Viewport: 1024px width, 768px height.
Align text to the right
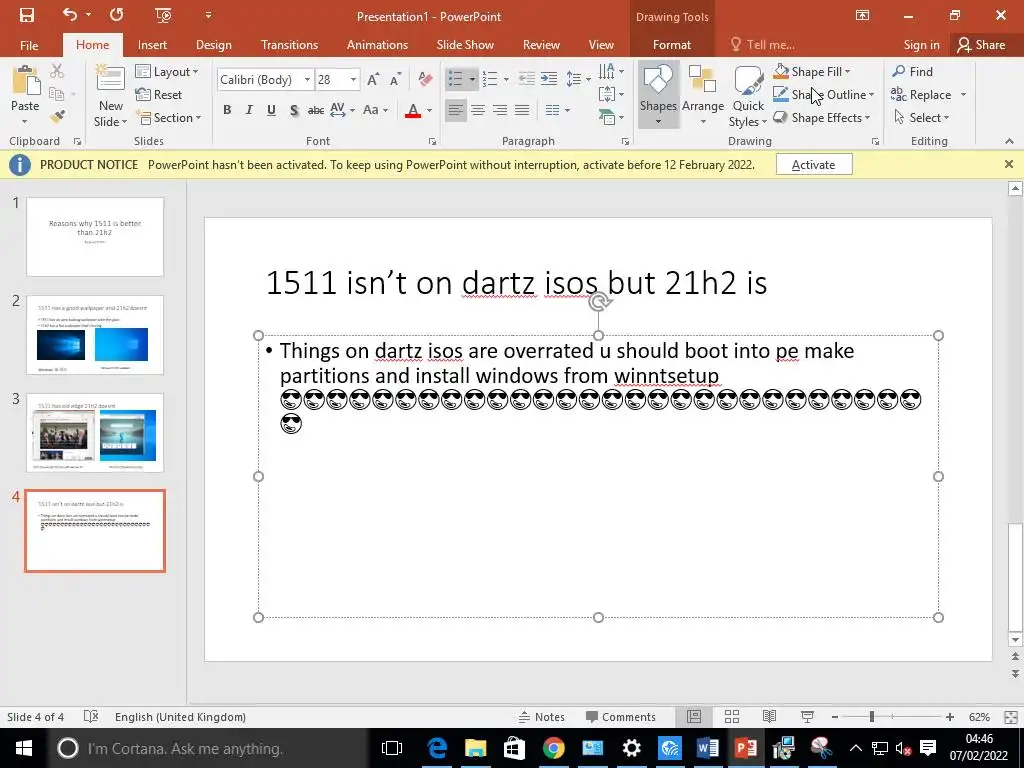point(500,110)
